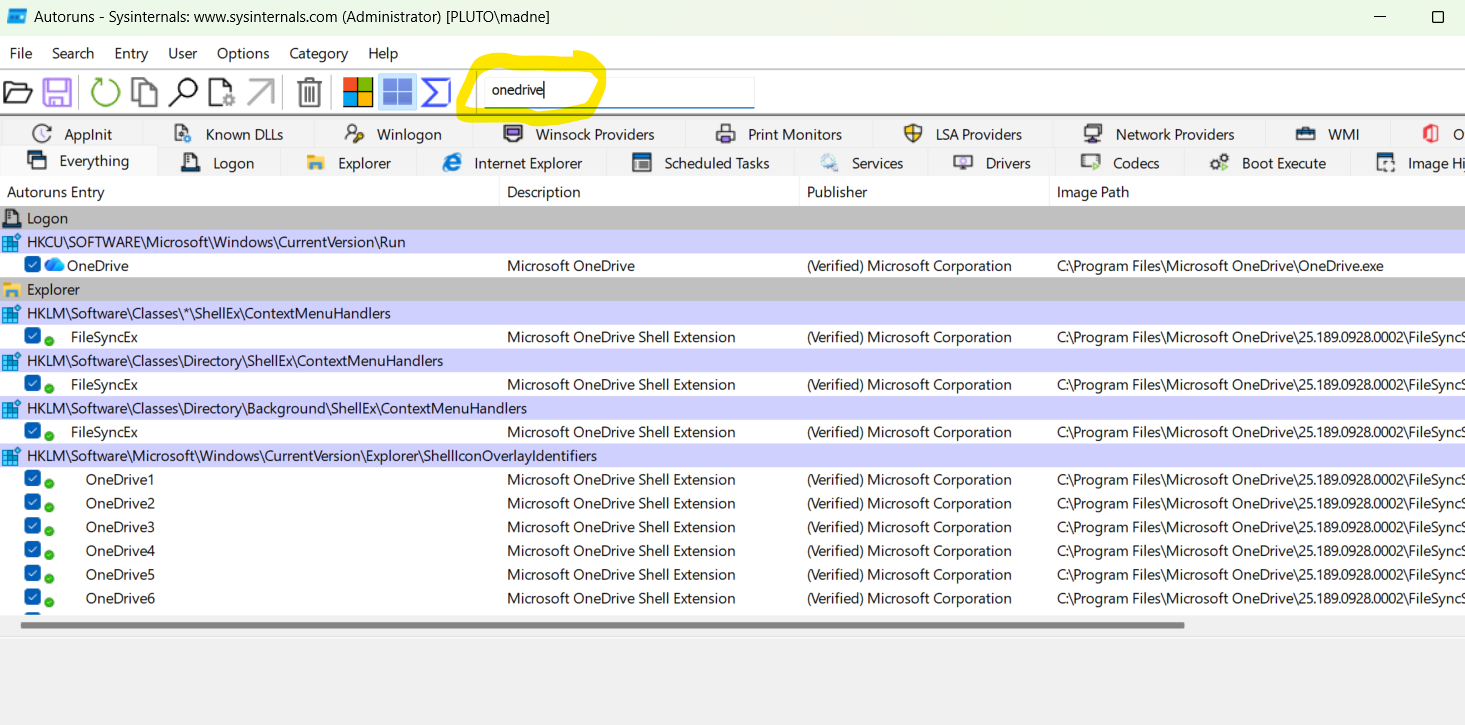Sort by the Description column header
Screen dimensions: 1465x725
pyautogui.click(x=650, y=192)
